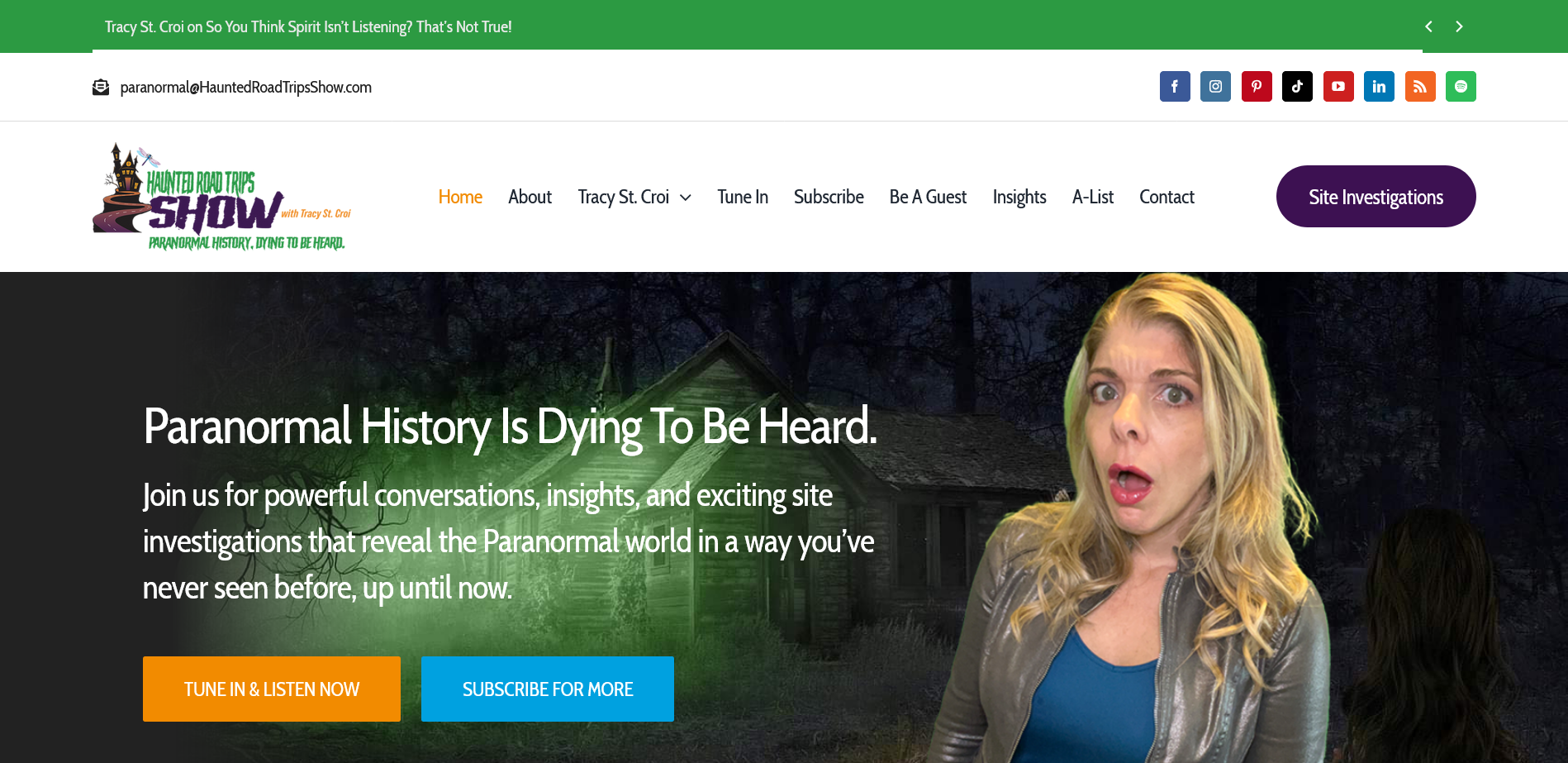This screenshot has height=763, width=1568.
Task: Open the RSS feed icon
Action: (x=1420, y=87)
